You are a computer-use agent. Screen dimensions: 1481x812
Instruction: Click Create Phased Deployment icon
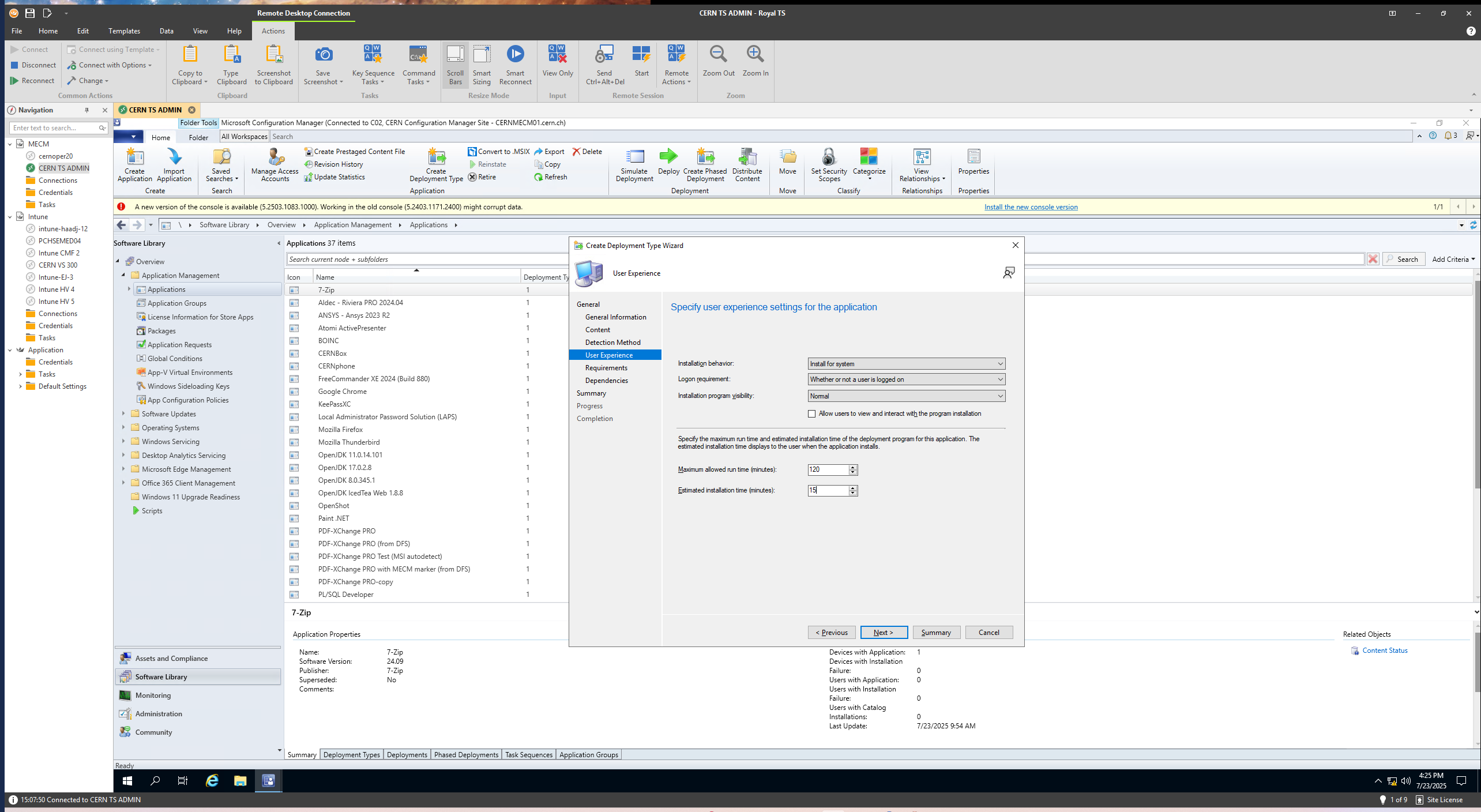tap(705, 165)
